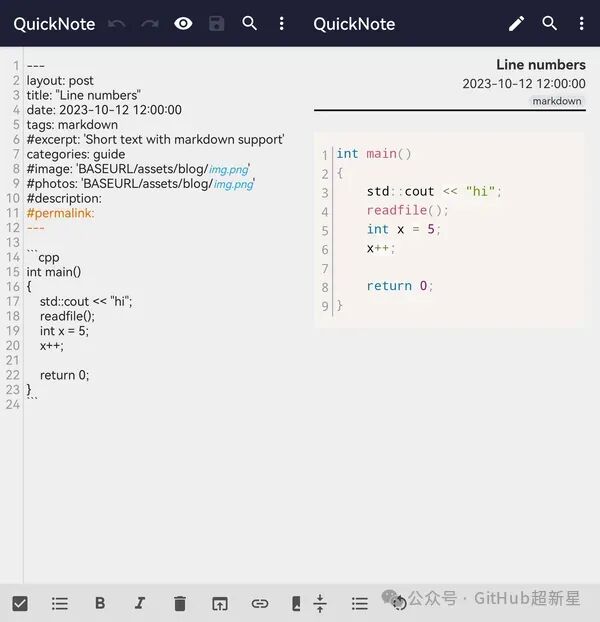Redo the edit in the editor toolbar
The height and width of the screenshot is (622, 600).
pyautogui.click(x=150, y=24)
